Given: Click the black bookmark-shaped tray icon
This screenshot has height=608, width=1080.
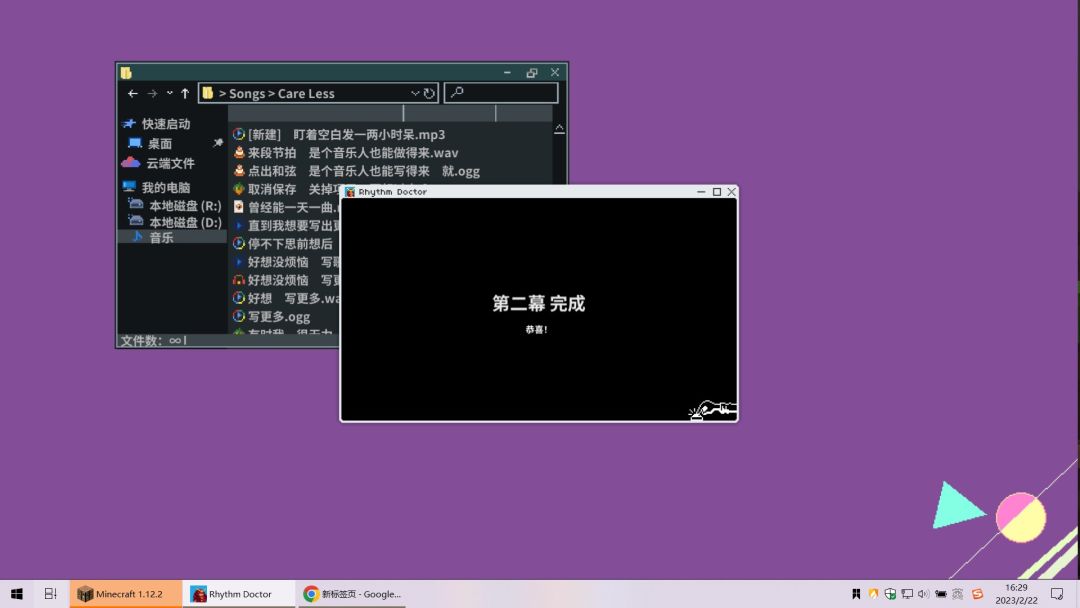Looking at the screenshot, I should tap(856, 594).
